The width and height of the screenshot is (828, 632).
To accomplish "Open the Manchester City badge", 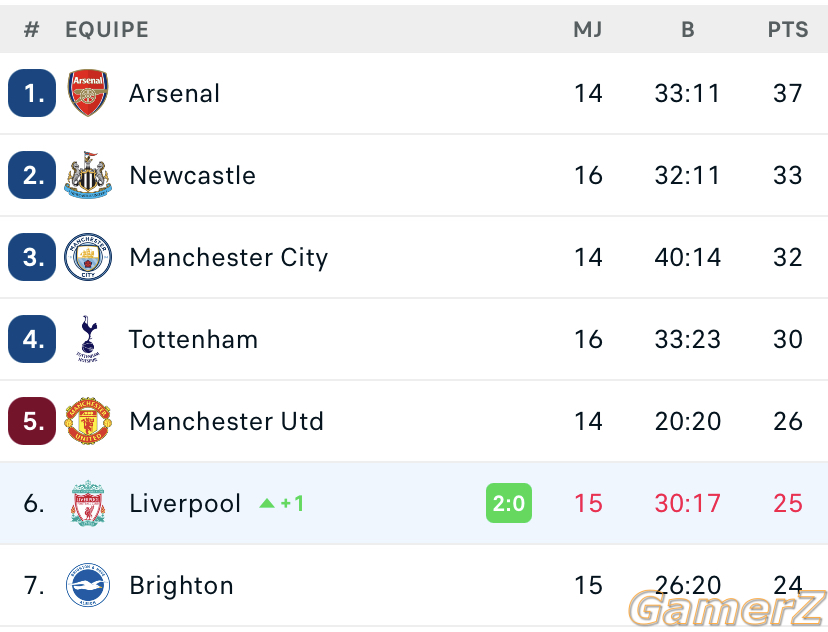I will [88, 257].
